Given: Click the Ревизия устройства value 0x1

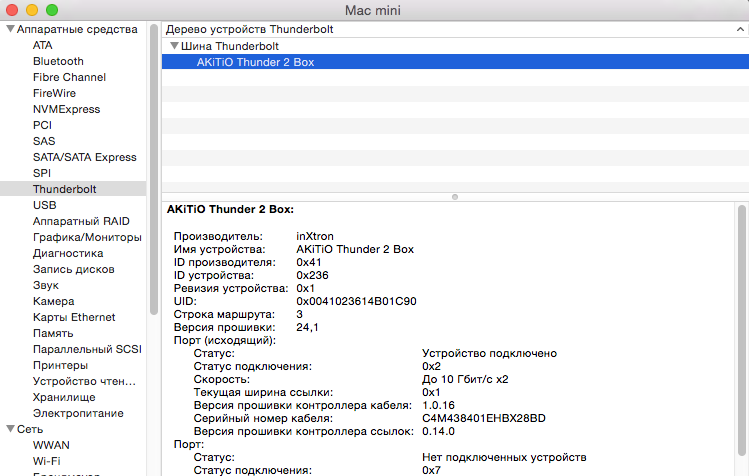Looking at the screenshot, I should 305,288.
